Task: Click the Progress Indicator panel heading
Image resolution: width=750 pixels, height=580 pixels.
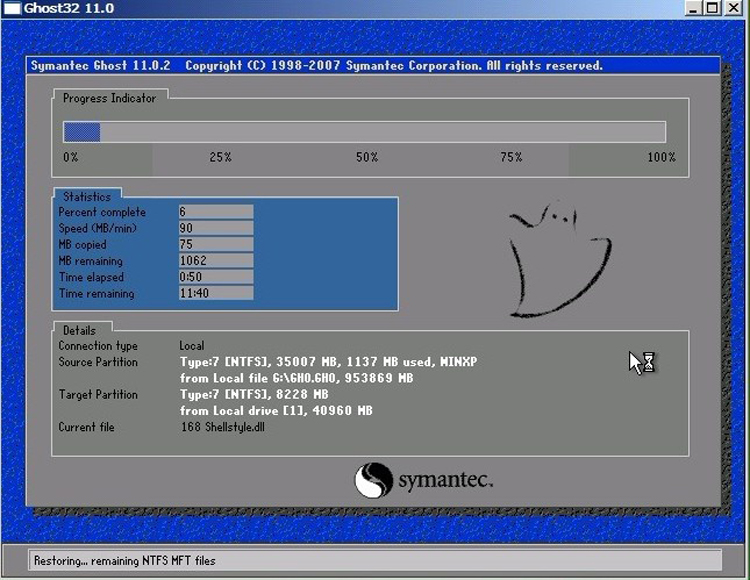Action: click(109, 98)
